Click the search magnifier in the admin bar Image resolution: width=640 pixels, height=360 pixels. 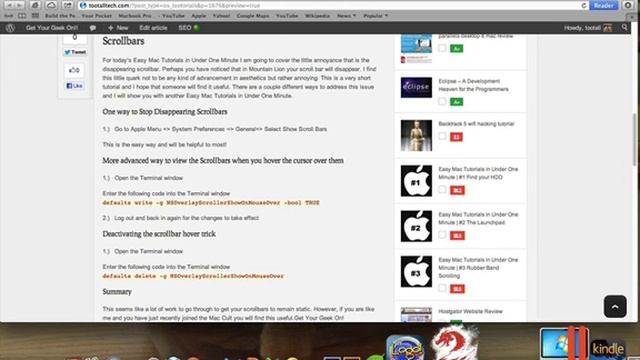624,27
